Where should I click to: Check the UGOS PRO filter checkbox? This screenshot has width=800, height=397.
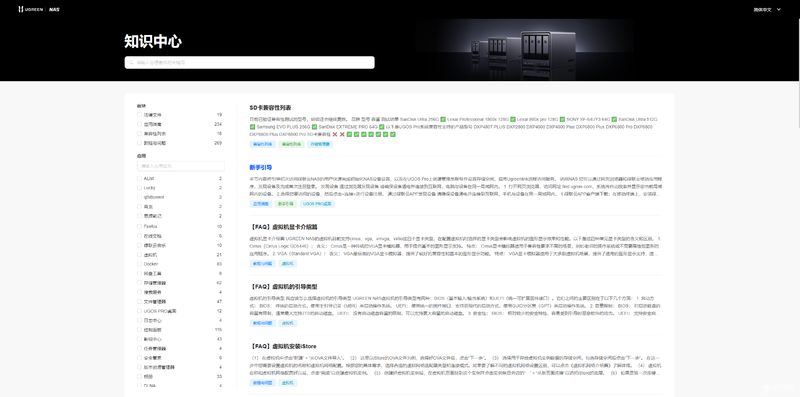(139, 311)
